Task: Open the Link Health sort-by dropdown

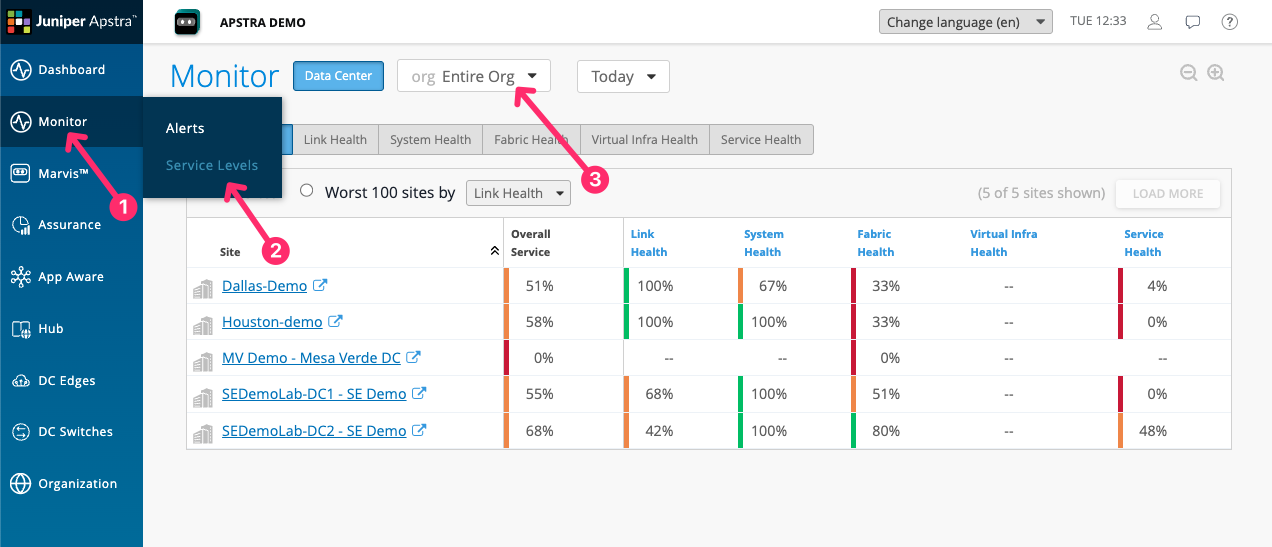Action: (x=518, y=193)
